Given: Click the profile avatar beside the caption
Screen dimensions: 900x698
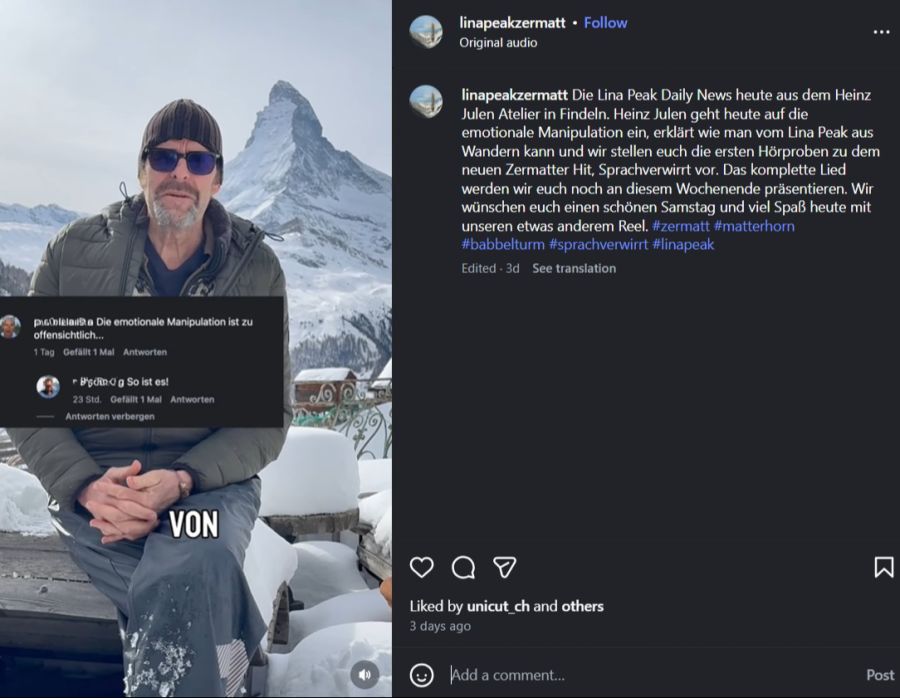Looking at the screenshot, I should point(426,101).
